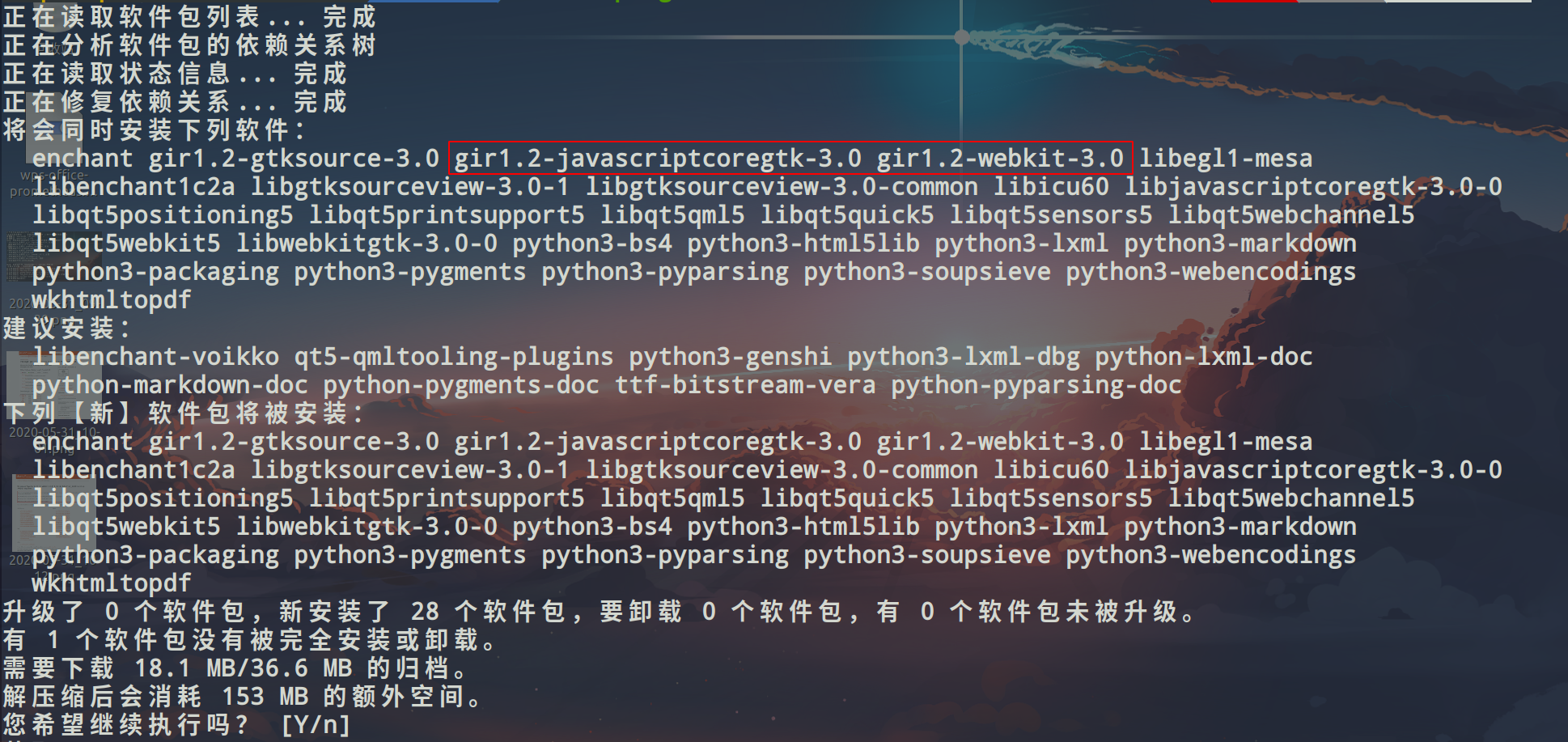This screenshot has height=742, width=1568.
Task: Select the enchant package name
Action: coord(81,158)
